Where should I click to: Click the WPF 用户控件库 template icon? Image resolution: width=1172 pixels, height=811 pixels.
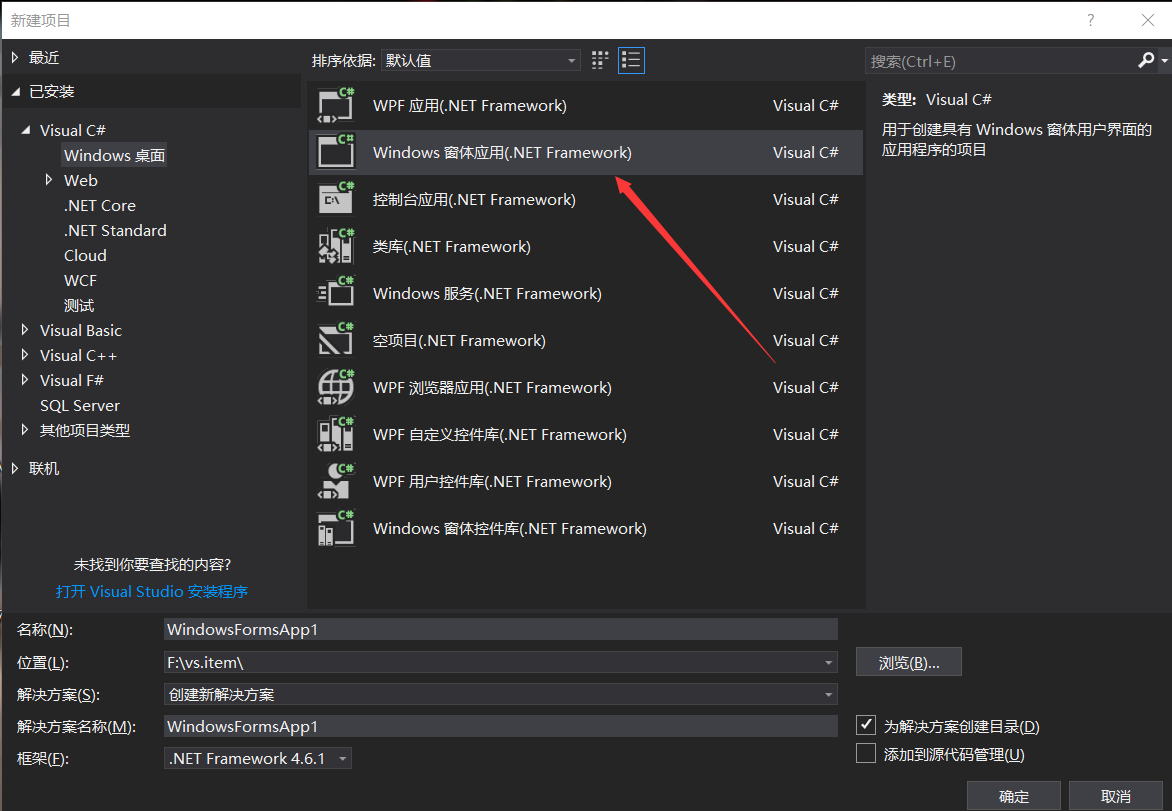pos(336,482)
